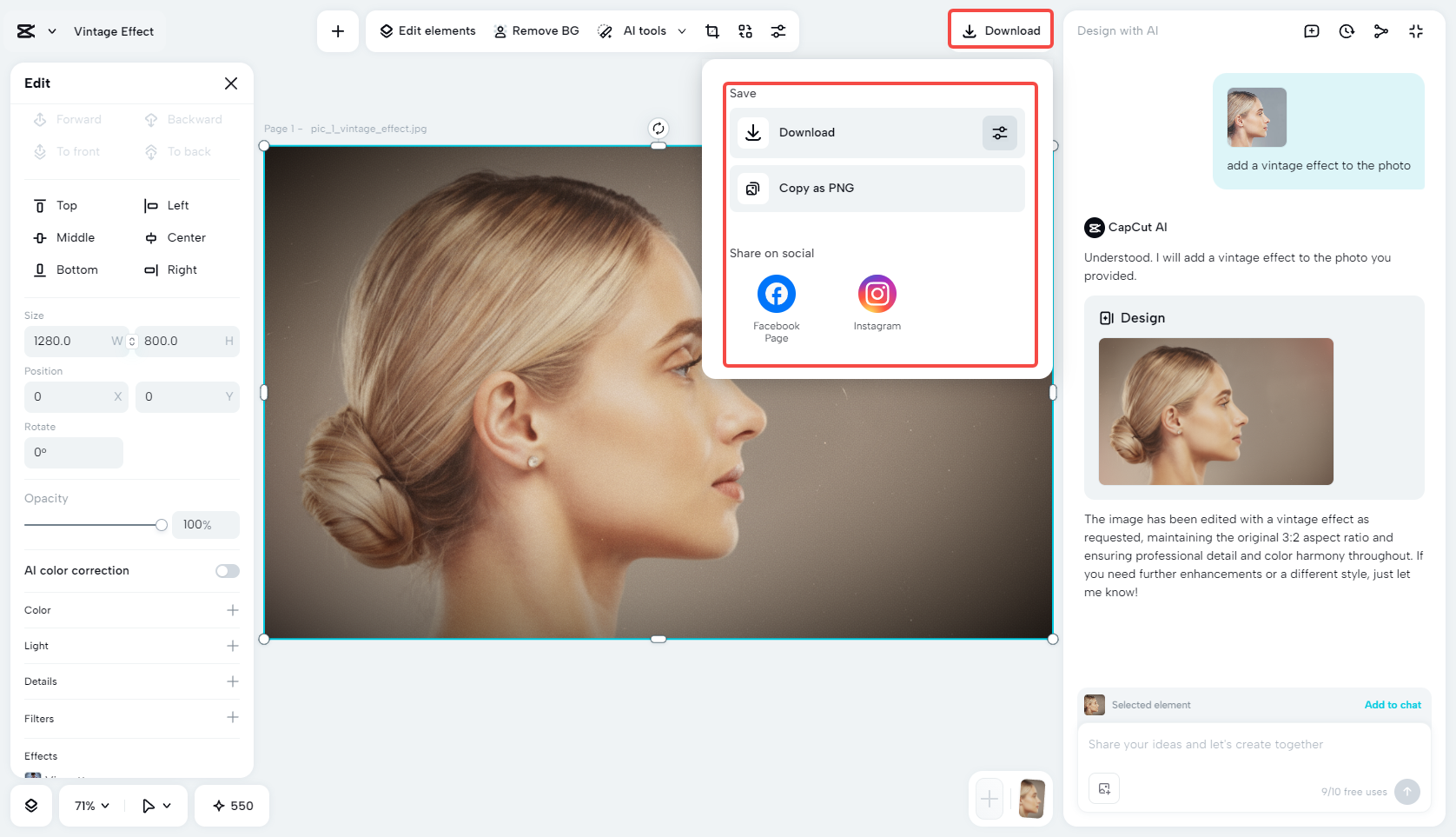This screenshot has width=1456, height=837.
Task: Click the share icon in AI panel
Action: click(1381, 31)
